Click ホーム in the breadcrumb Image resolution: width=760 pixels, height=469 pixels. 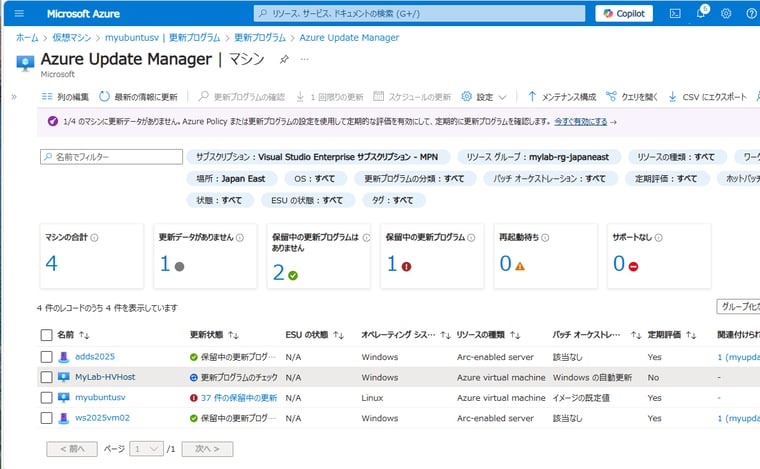tap(27, 37)
